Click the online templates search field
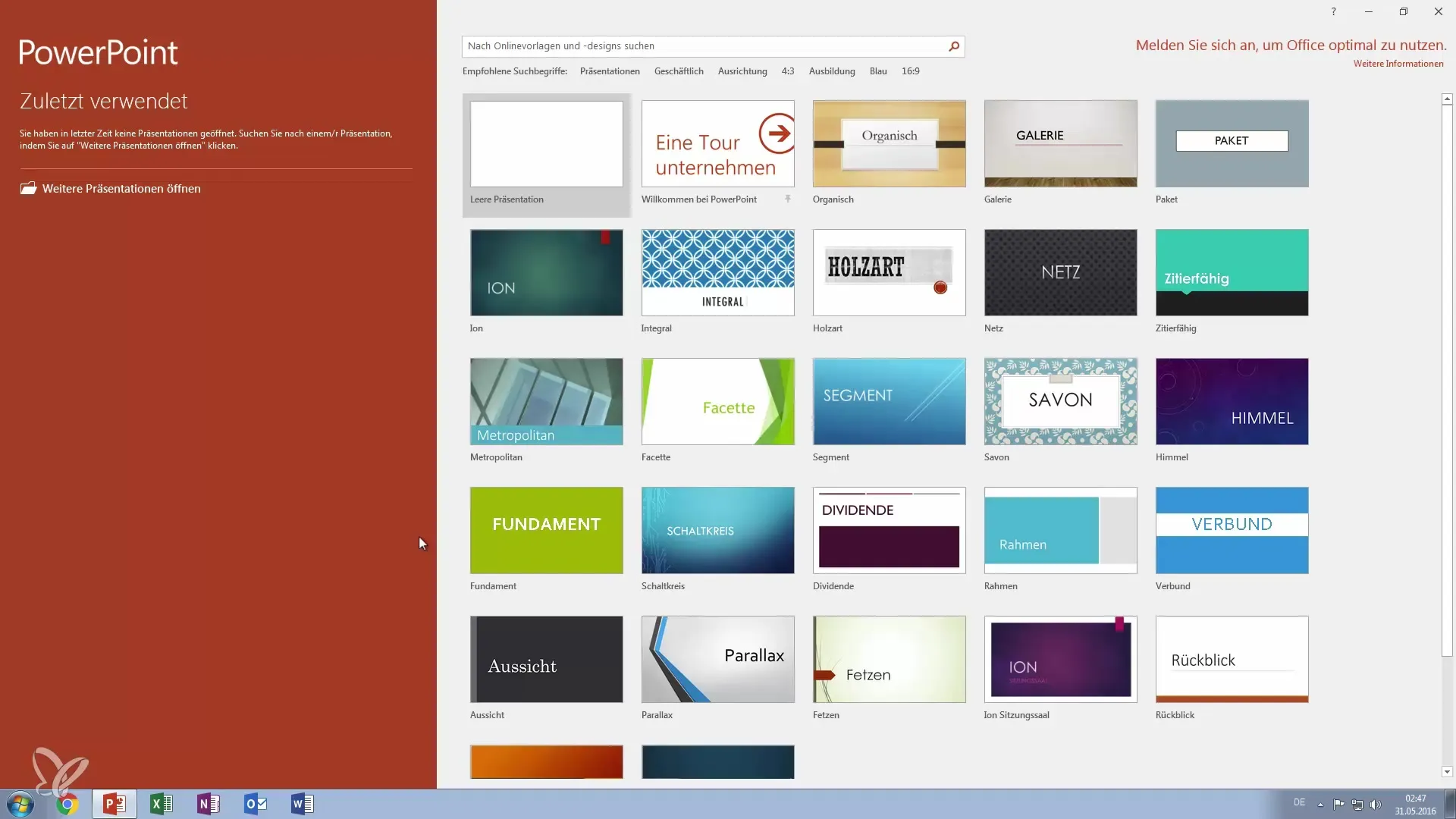 pos(704,46)
